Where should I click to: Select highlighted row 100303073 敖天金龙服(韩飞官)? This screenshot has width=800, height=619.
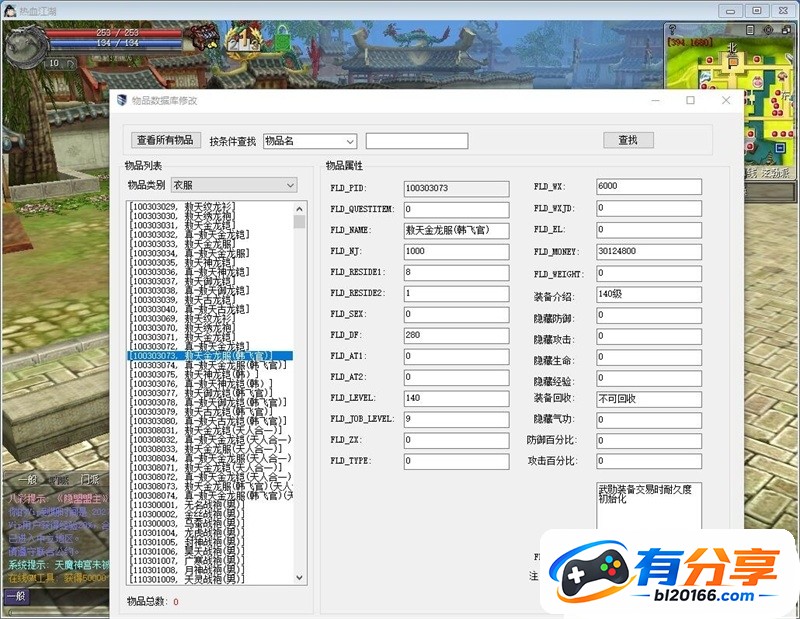(x=210, y=356)
